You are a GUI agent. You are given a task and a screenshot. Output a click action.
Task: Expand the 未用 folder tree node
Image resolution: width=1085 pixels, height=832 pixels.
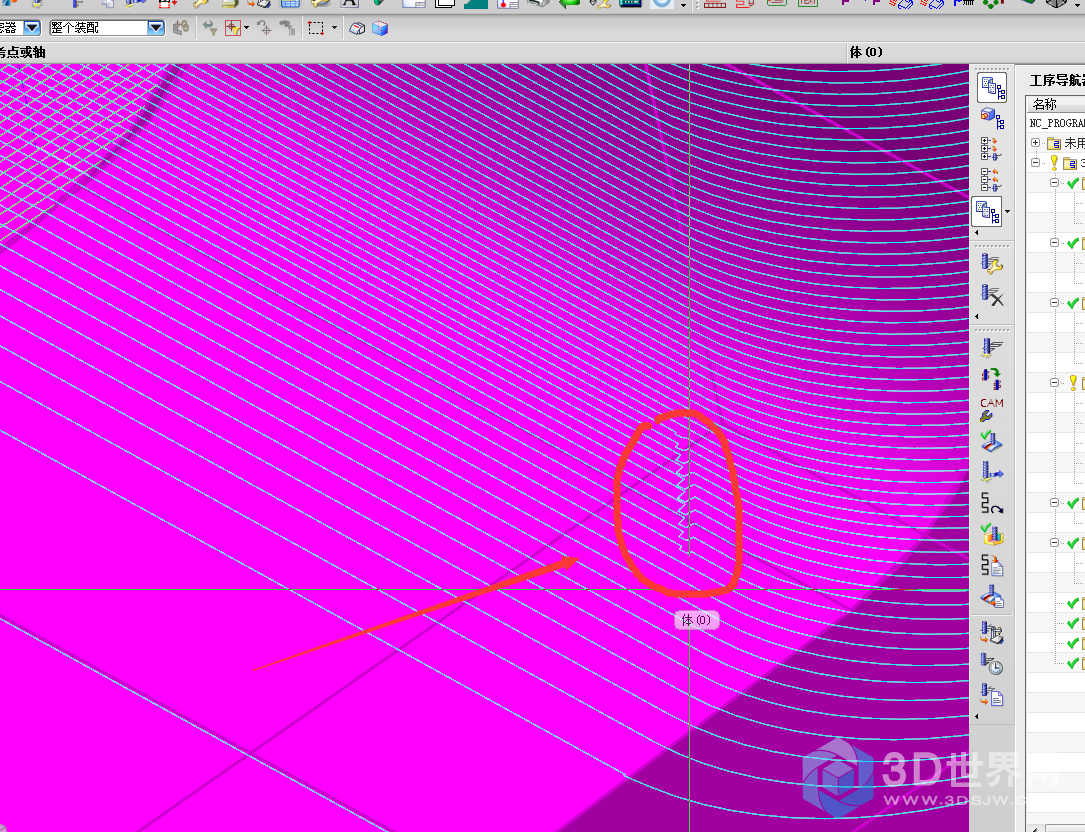click(x=1036, y=143)
